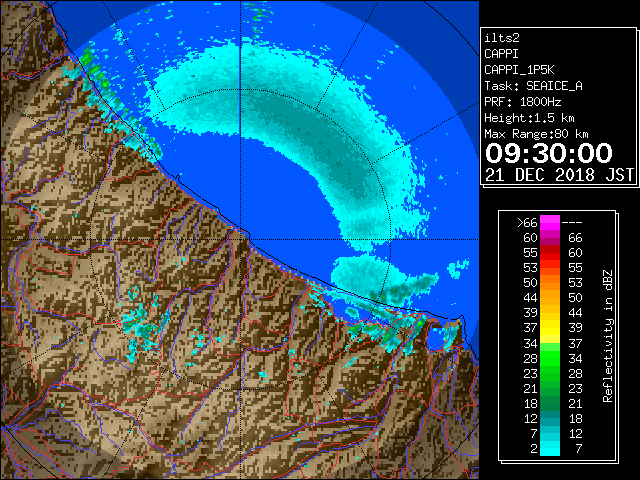The image size is (640, 480).
Task: Pick the magenta swatch beside >66
Action: pos(550,223)
